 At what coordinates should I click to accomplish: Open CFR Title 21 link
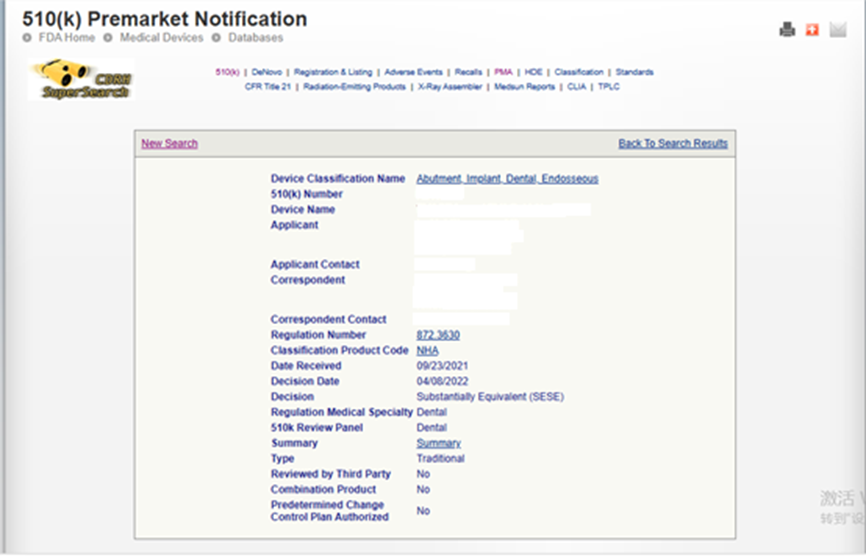[270, 87]
